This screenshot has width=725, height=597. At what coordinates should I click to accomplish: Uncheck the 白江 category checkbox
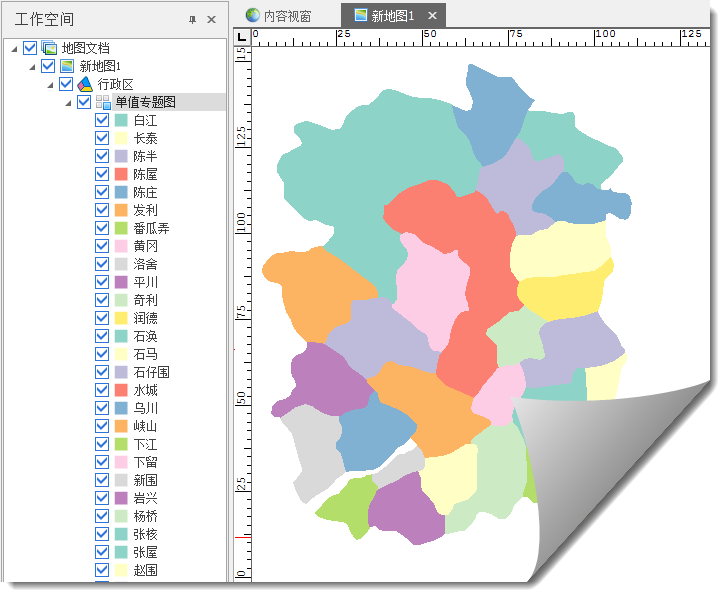point(102,120)
